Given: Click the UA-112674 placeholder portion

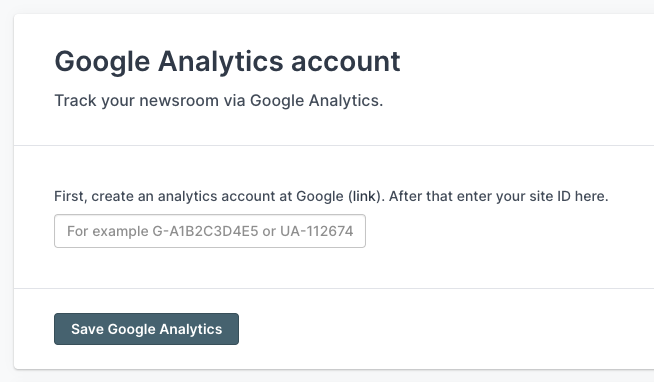Looking at the screenshot, I should click(x=317, y=231).
